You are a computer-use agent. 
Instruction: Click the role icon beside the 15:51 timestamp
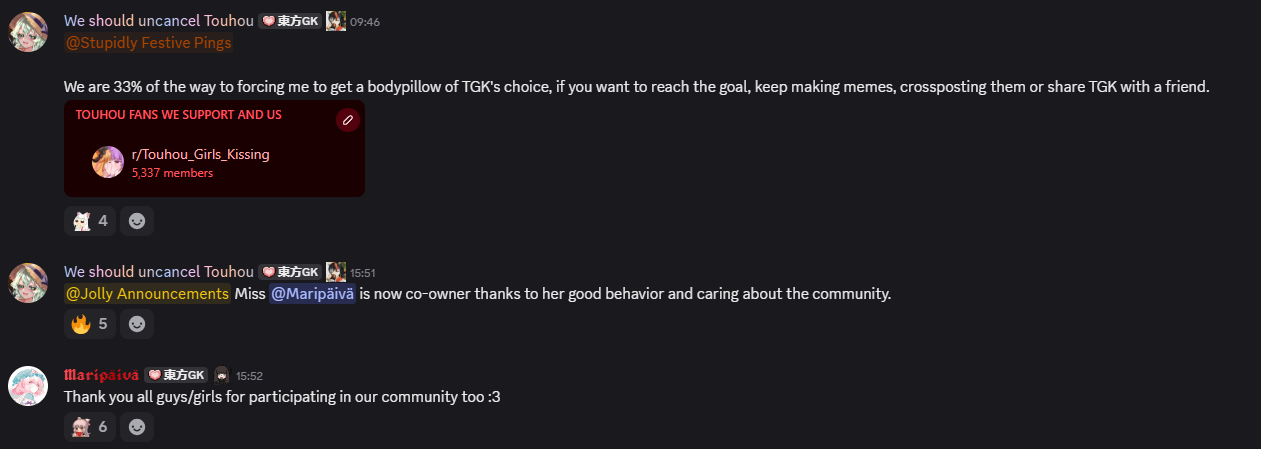point(336,272)
